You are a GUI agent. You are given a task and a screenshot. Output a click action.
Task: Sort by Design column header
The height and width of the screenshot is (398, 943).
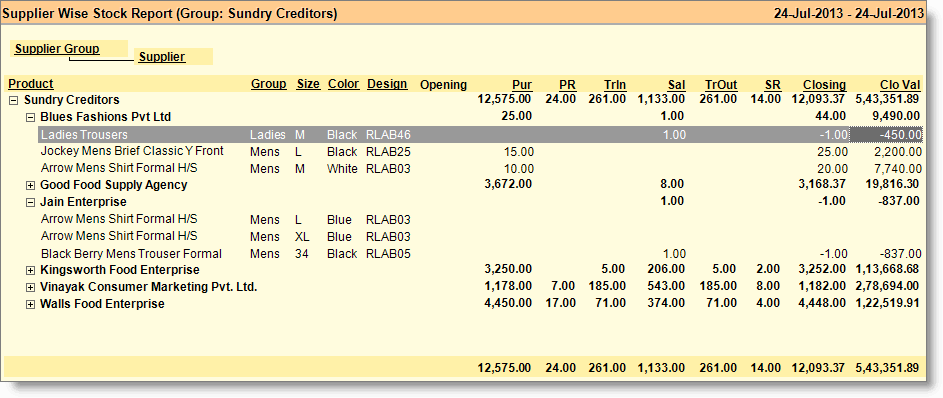pos(387,84)
